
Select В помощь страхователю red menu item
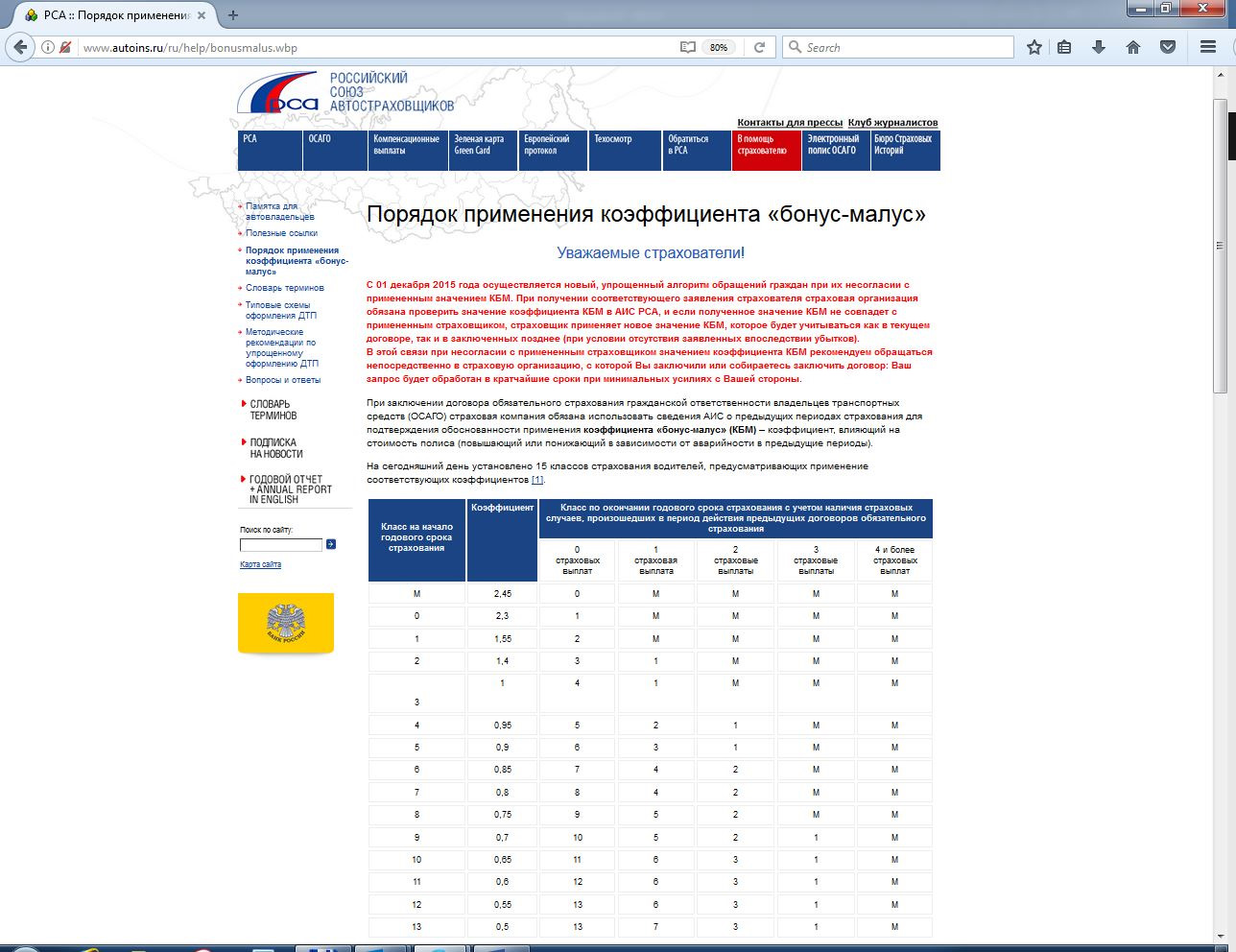(x=767, y=151)
